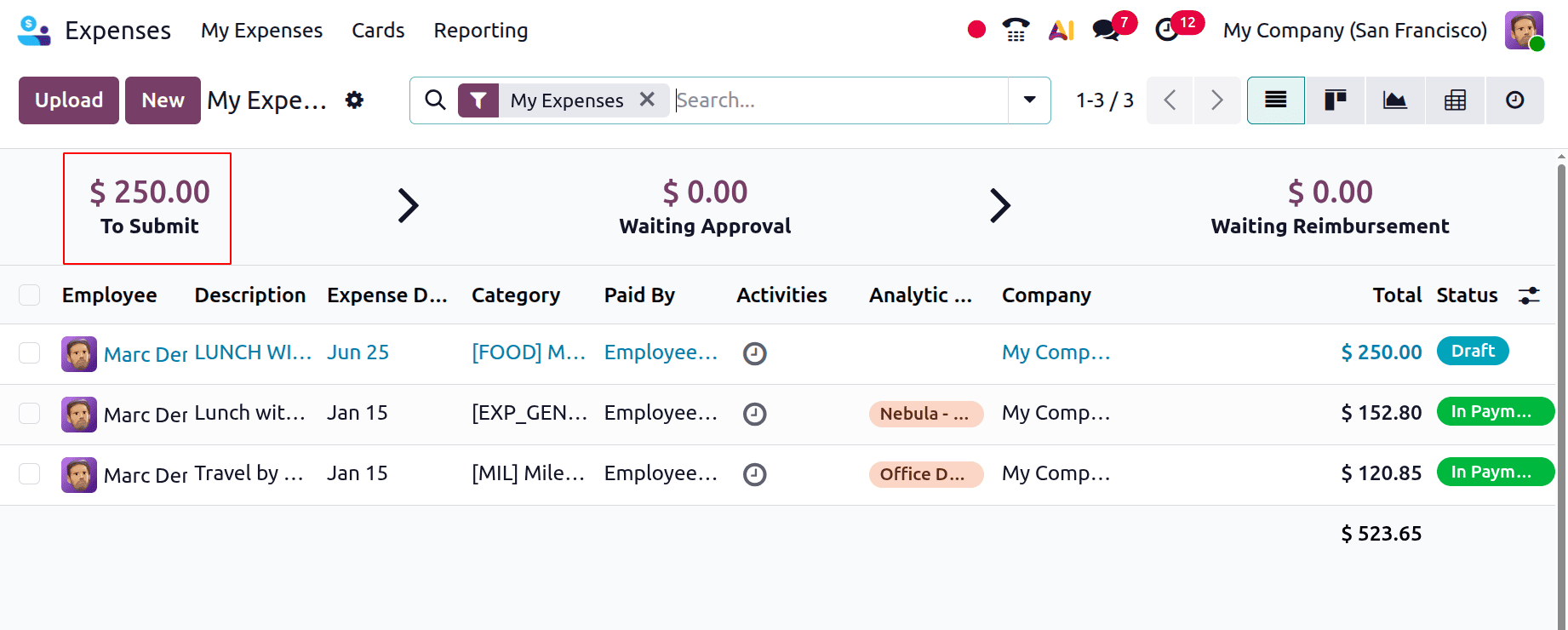Switch to pivot view

tap(1455, 100)
